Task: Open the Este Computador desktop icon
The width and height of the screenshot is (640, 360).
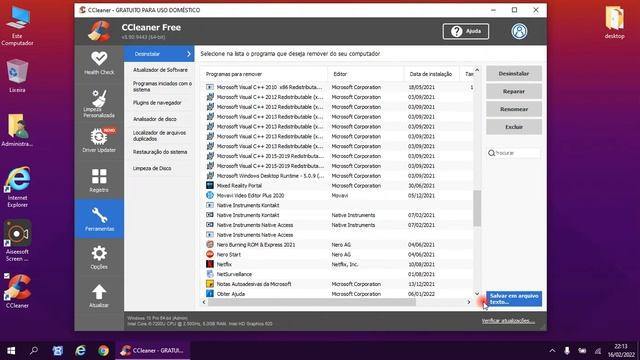Action: pyautogui.click(x=17, y=26)
